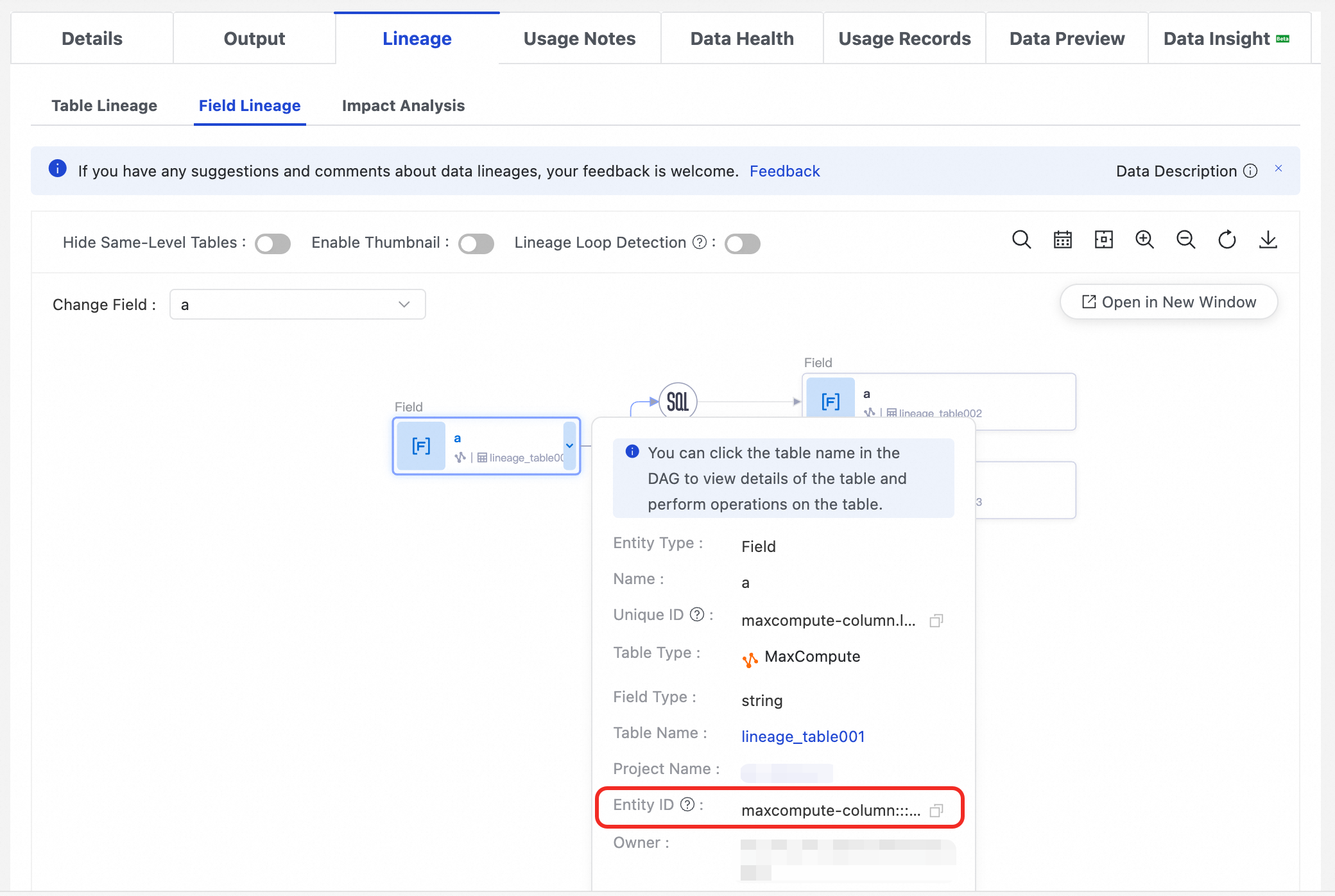Turn on Lineage Loop Detection
Screen dimensions: 1335x896
coord(743,244)
